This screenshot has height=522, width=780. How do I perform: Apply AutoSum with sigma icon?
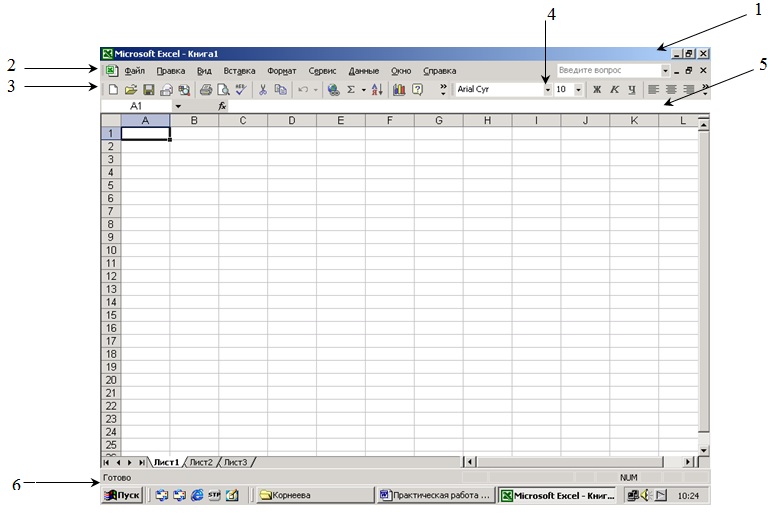click(x=351, y=90)
